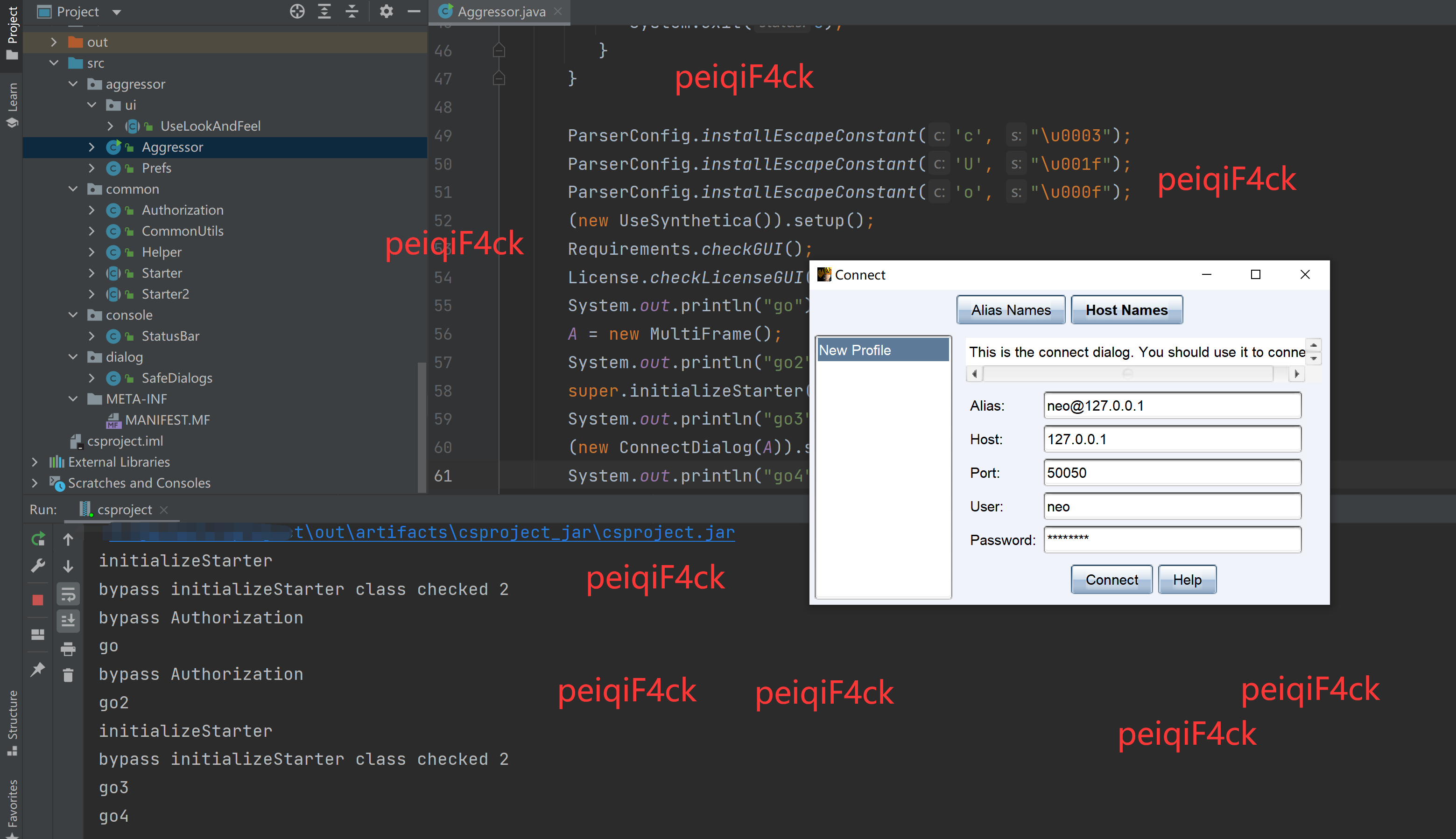
Task: Select the StatusBar class
Action: (170, 336)
